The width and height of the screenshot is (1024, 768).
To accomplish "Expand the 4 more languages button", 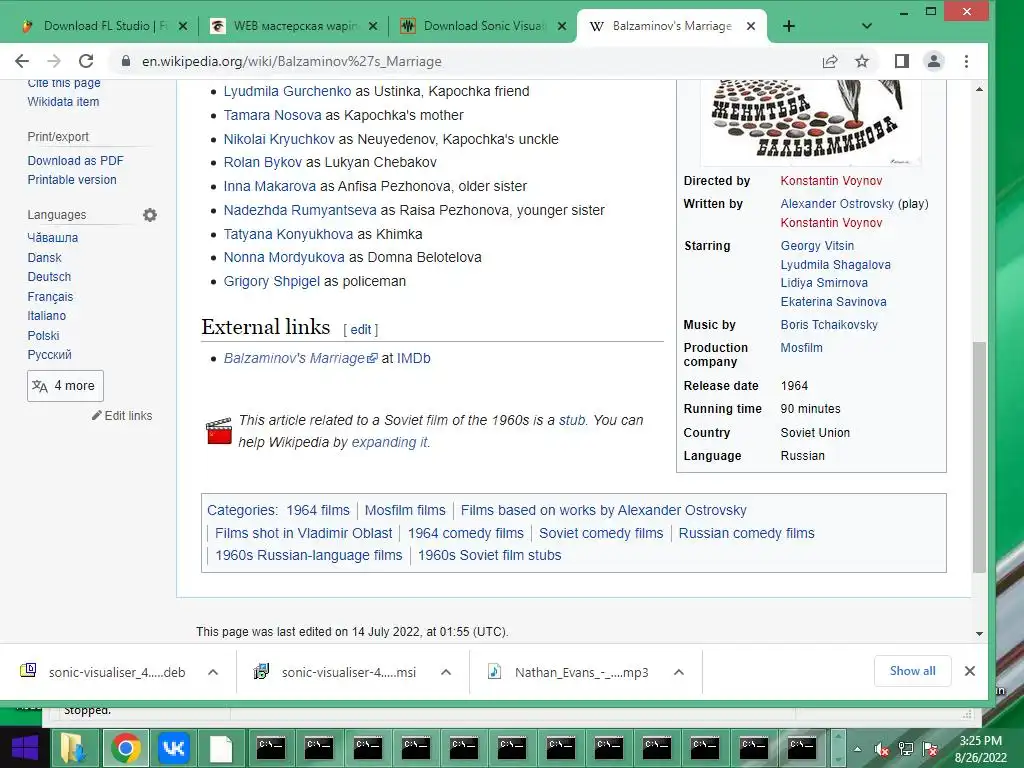I will [x=65, y=386].
